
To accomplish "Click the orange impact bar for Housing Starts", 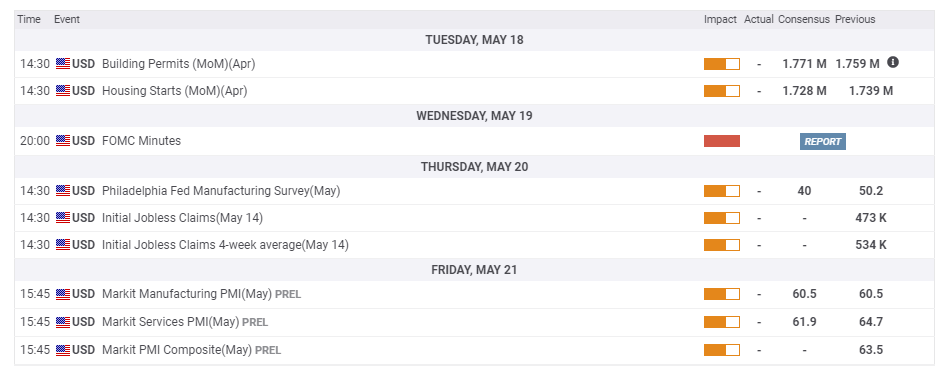I will coord(722,91).
